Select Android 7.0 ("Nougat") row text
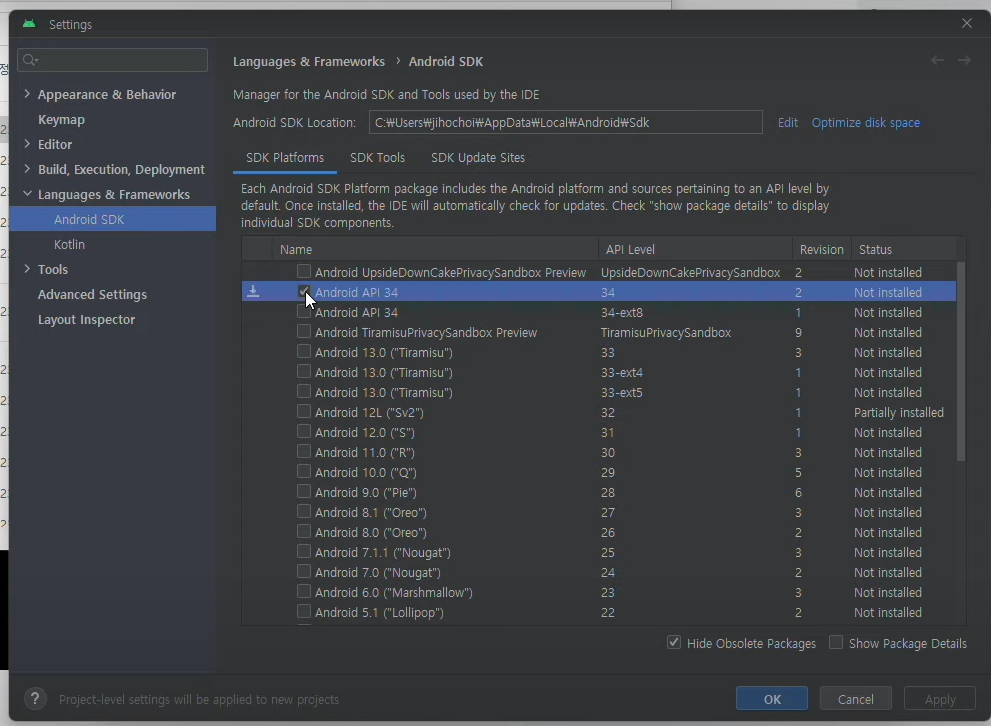Image resolution: width=991 pixels, height=726 pixels. click(378, 572)
